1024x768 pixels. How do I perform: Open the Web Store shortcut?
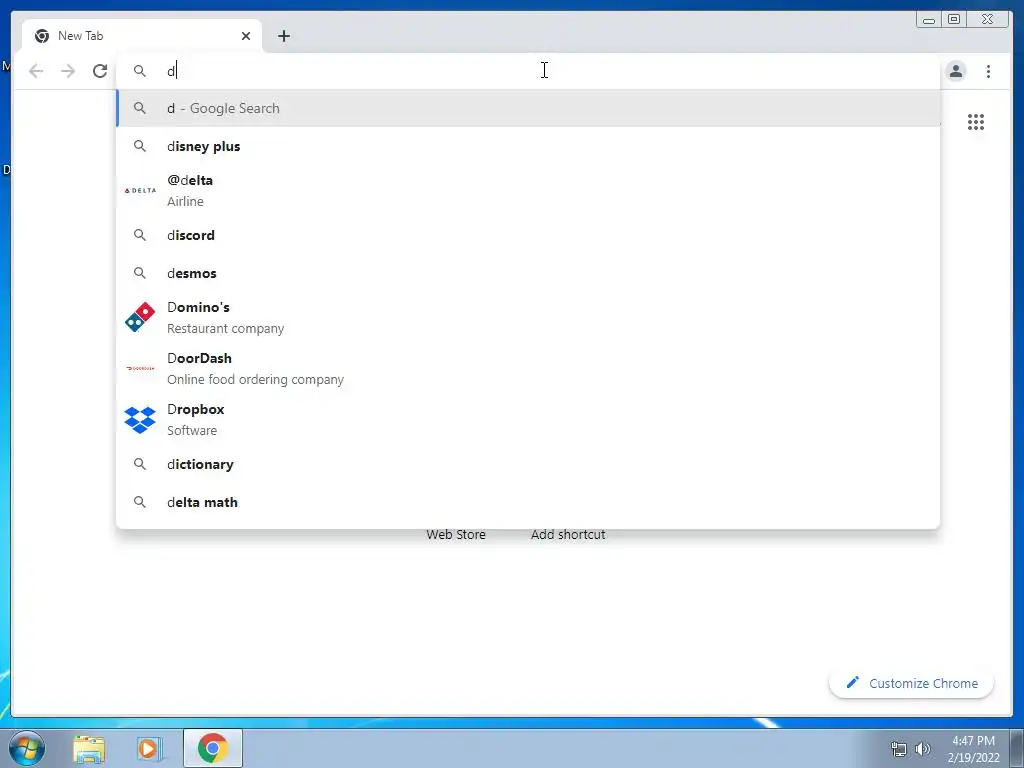(456, 534)
